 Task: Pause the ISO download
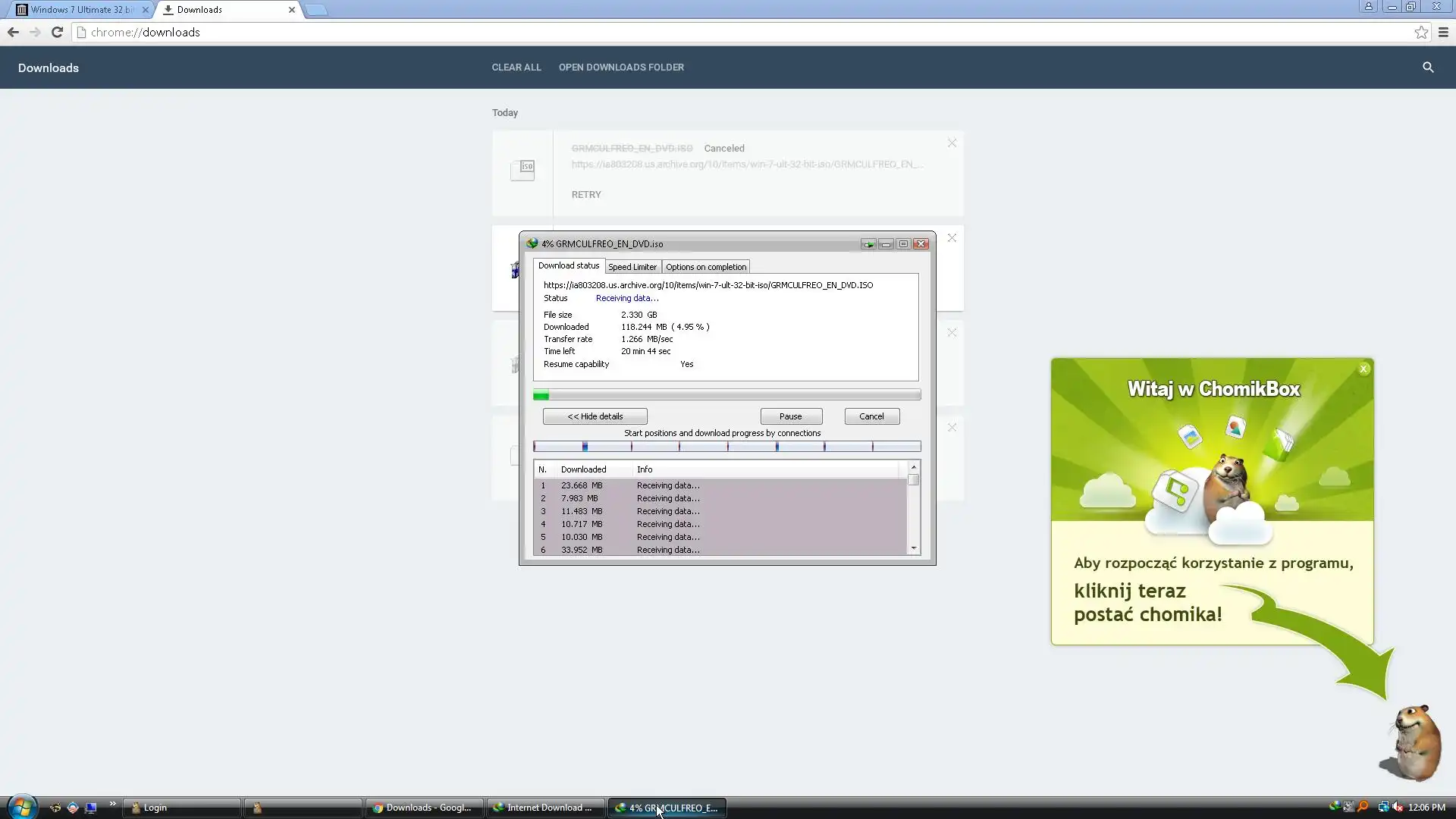[x=790, y=416]
